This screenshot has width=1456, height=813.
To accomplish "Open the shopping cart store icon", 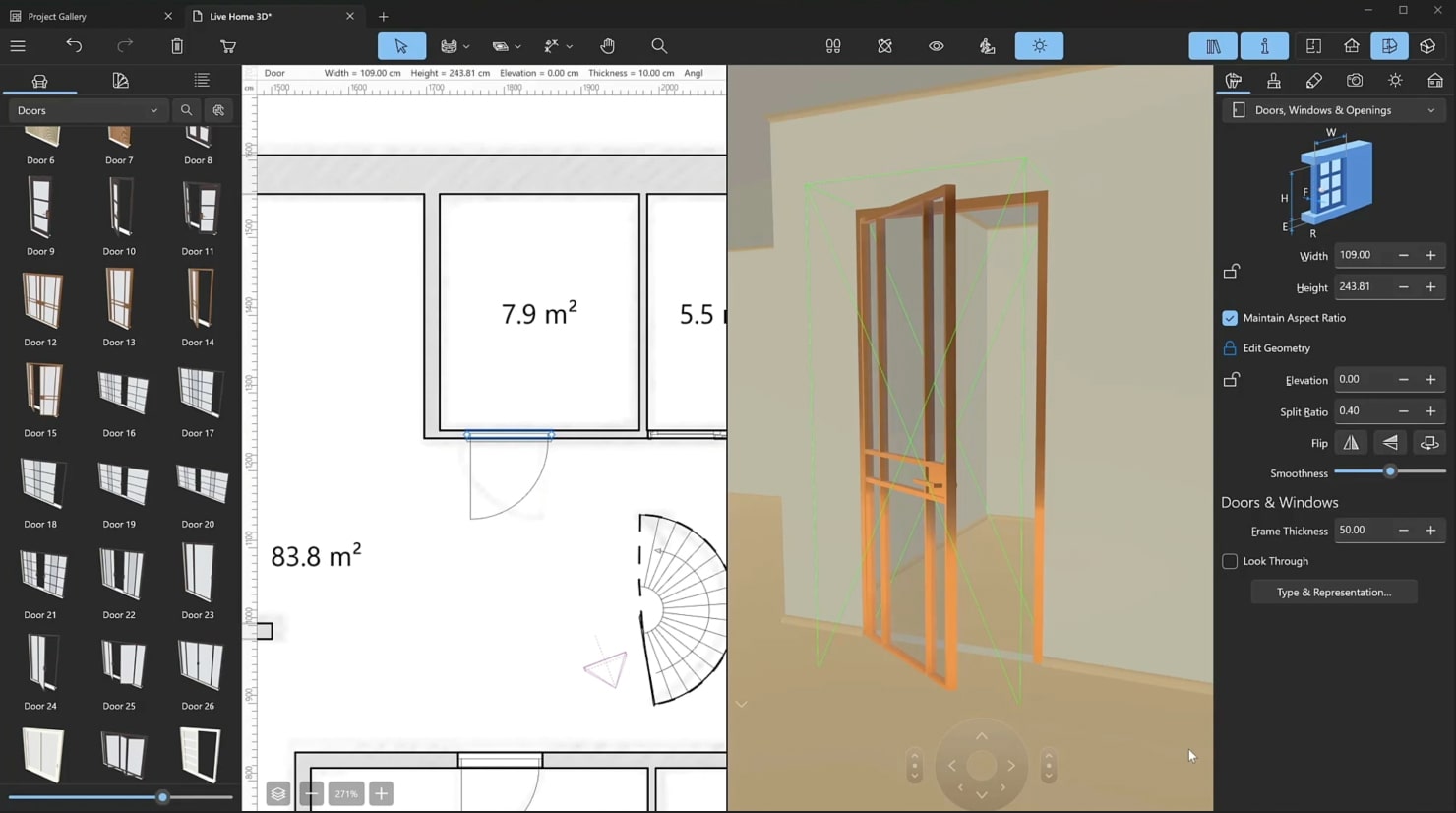I will pyautogui.click(x=227, y=46).
